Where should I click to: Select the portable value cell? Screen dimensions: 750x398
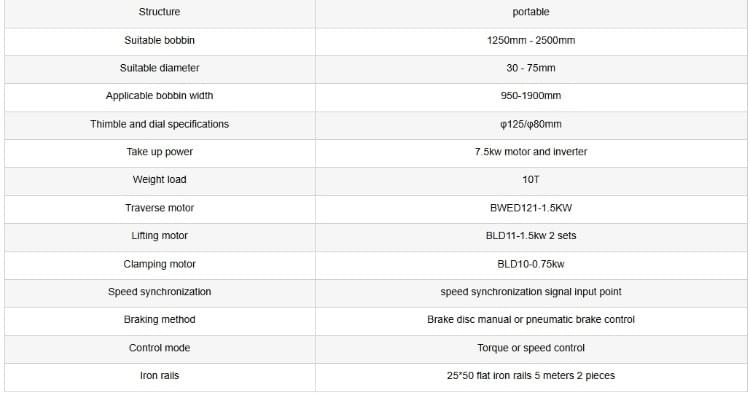531,12
